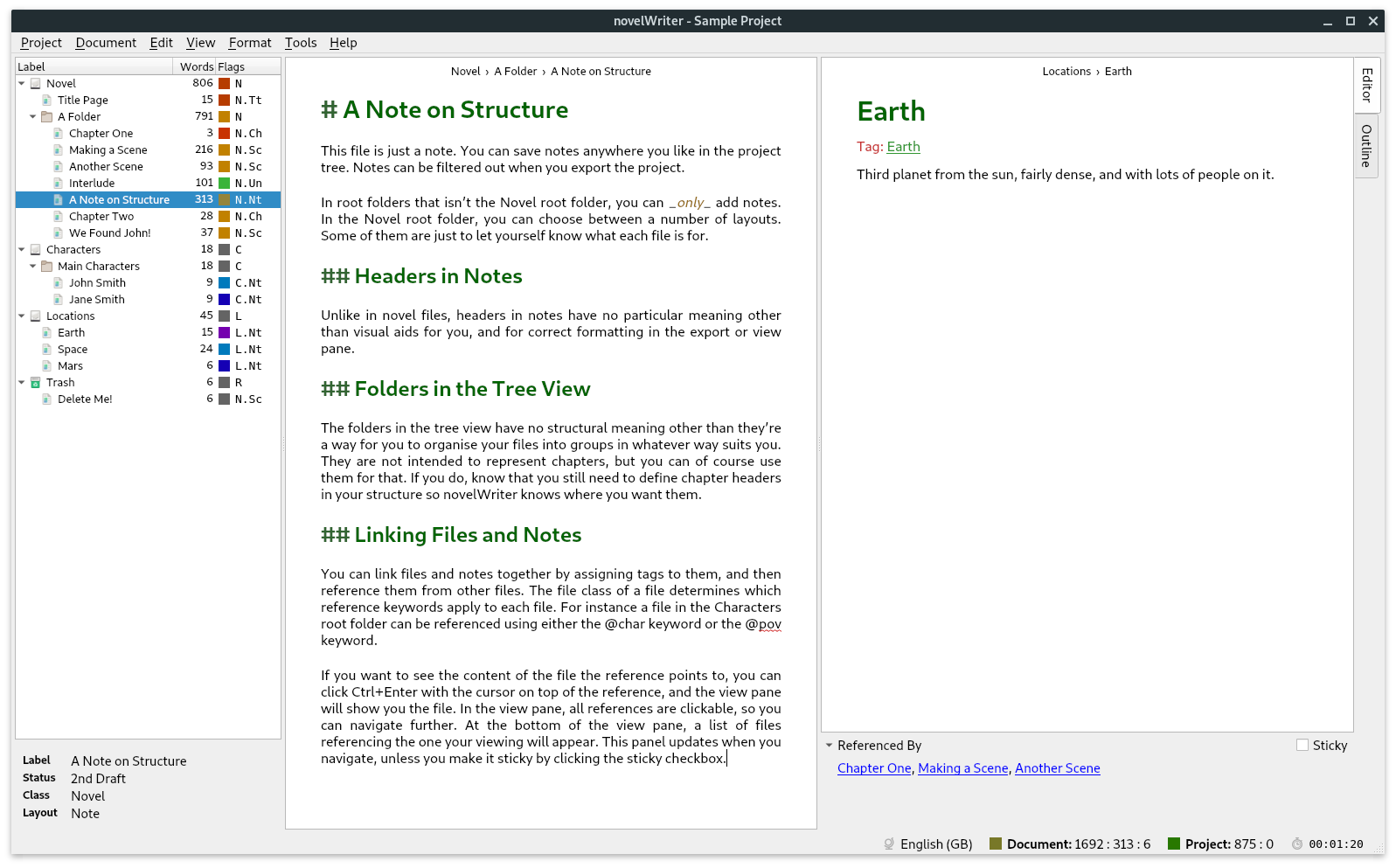The image size is (1396, 868).
Task: Click the Title Page document icon
Action: (47, 101)
